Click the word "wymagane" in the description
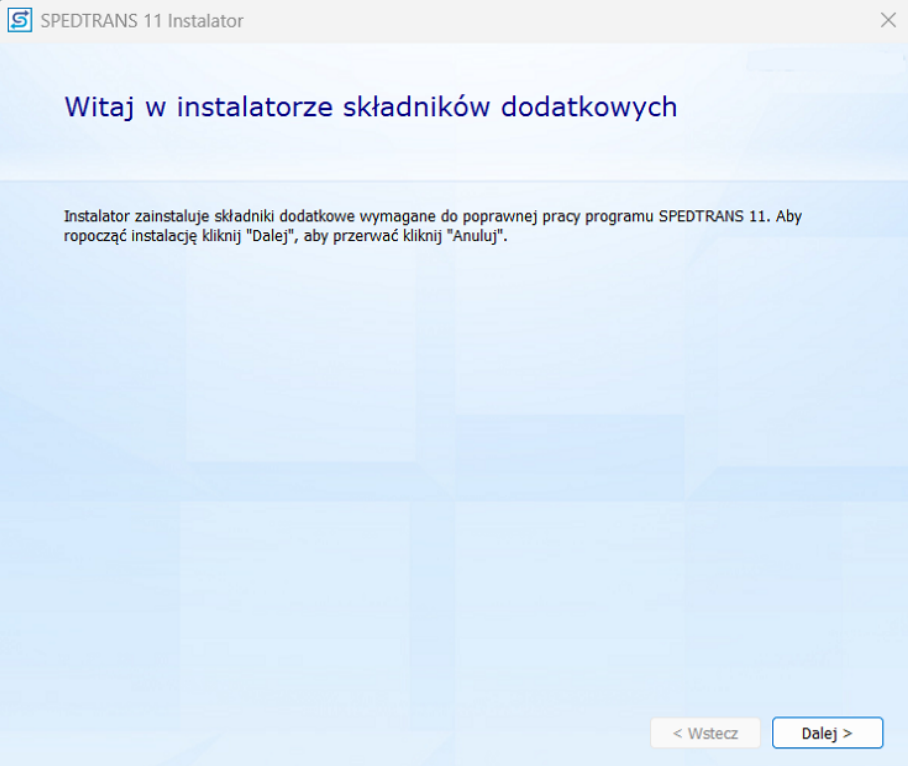908x766 pixels. 387,217
